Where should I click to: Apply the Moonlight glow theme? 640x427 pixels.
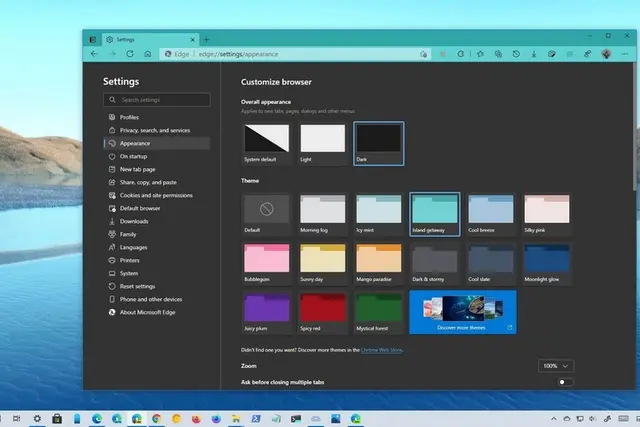(547, 263)
